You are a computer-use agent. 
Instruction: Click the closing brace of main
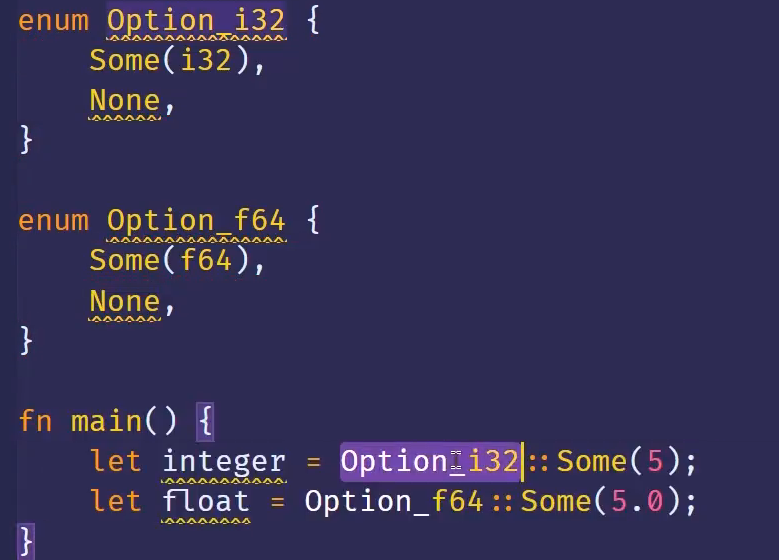coord(26,541)
